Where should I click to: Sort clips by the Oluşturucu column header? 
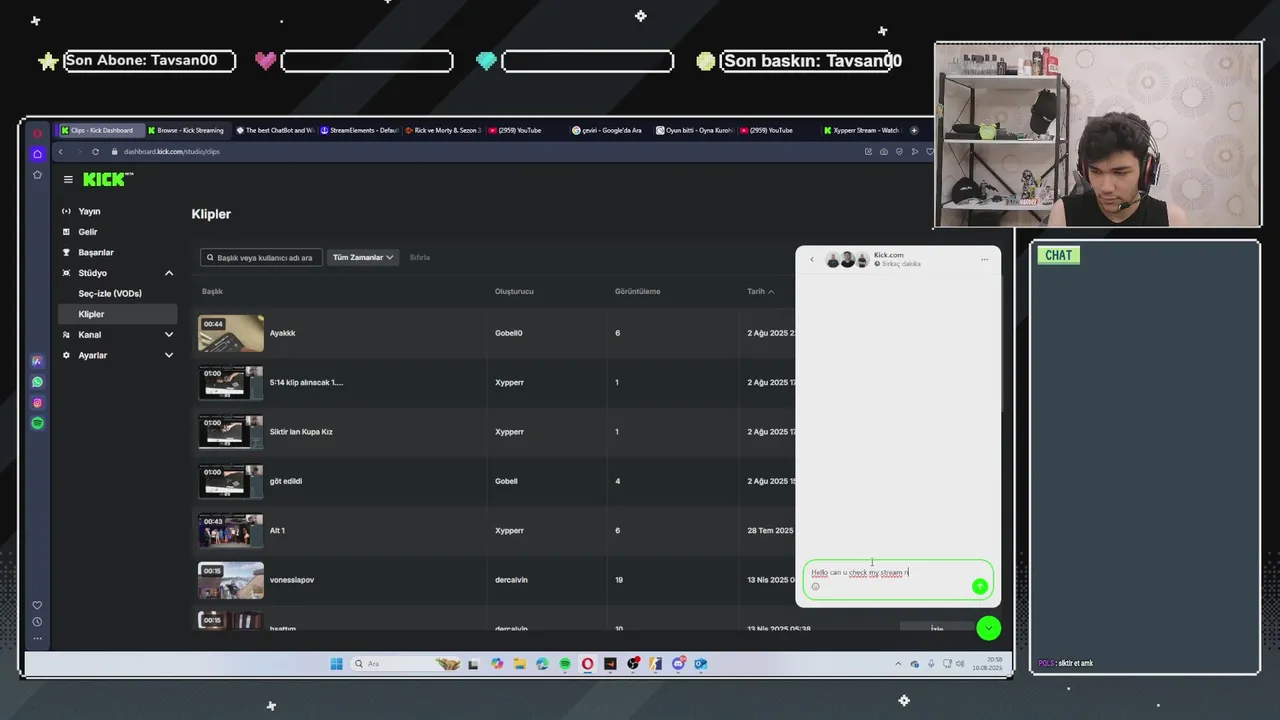tap(514, 291)
